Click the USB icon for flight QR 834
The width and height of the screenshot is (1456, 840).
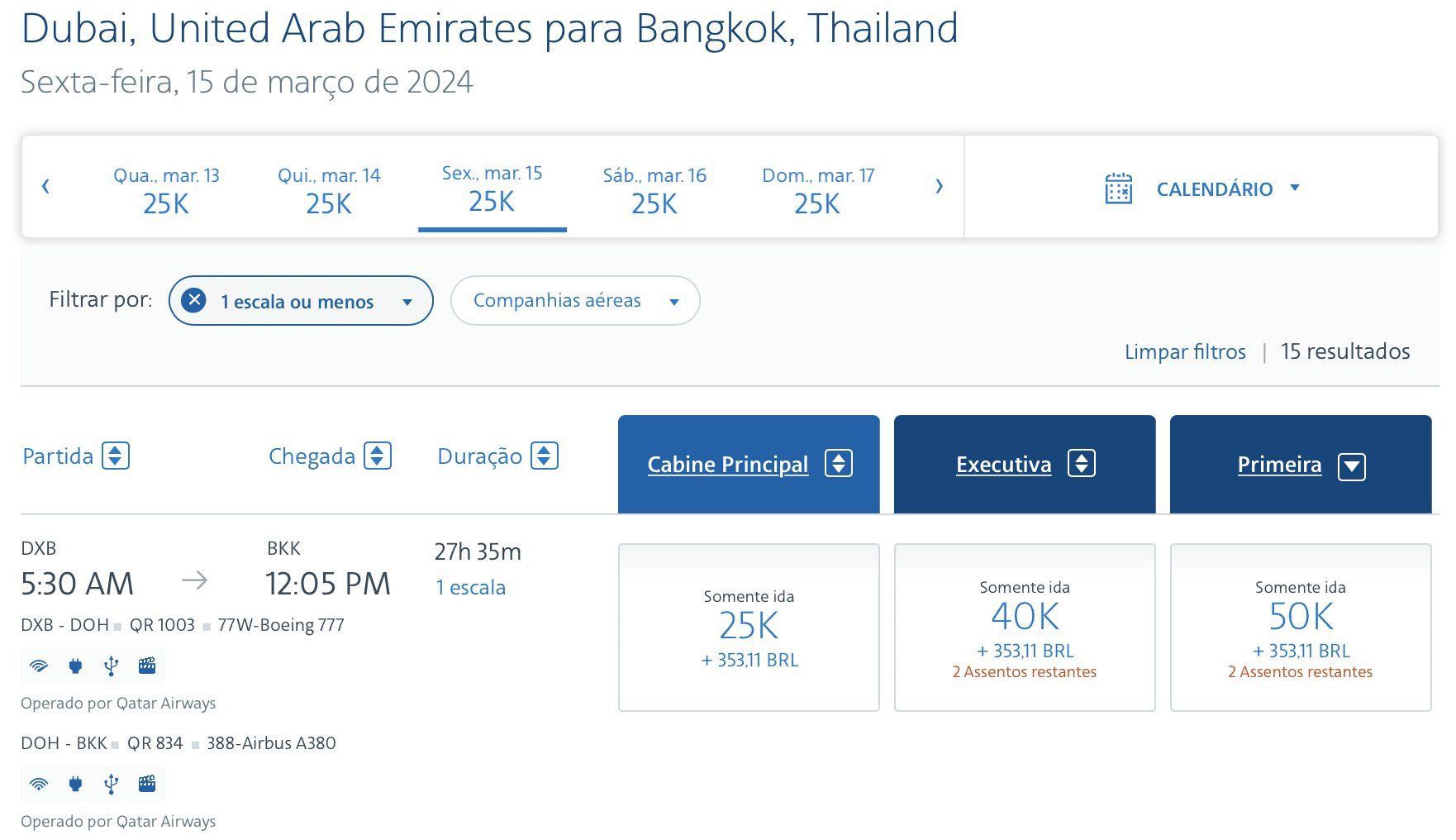tap(112, 784)
